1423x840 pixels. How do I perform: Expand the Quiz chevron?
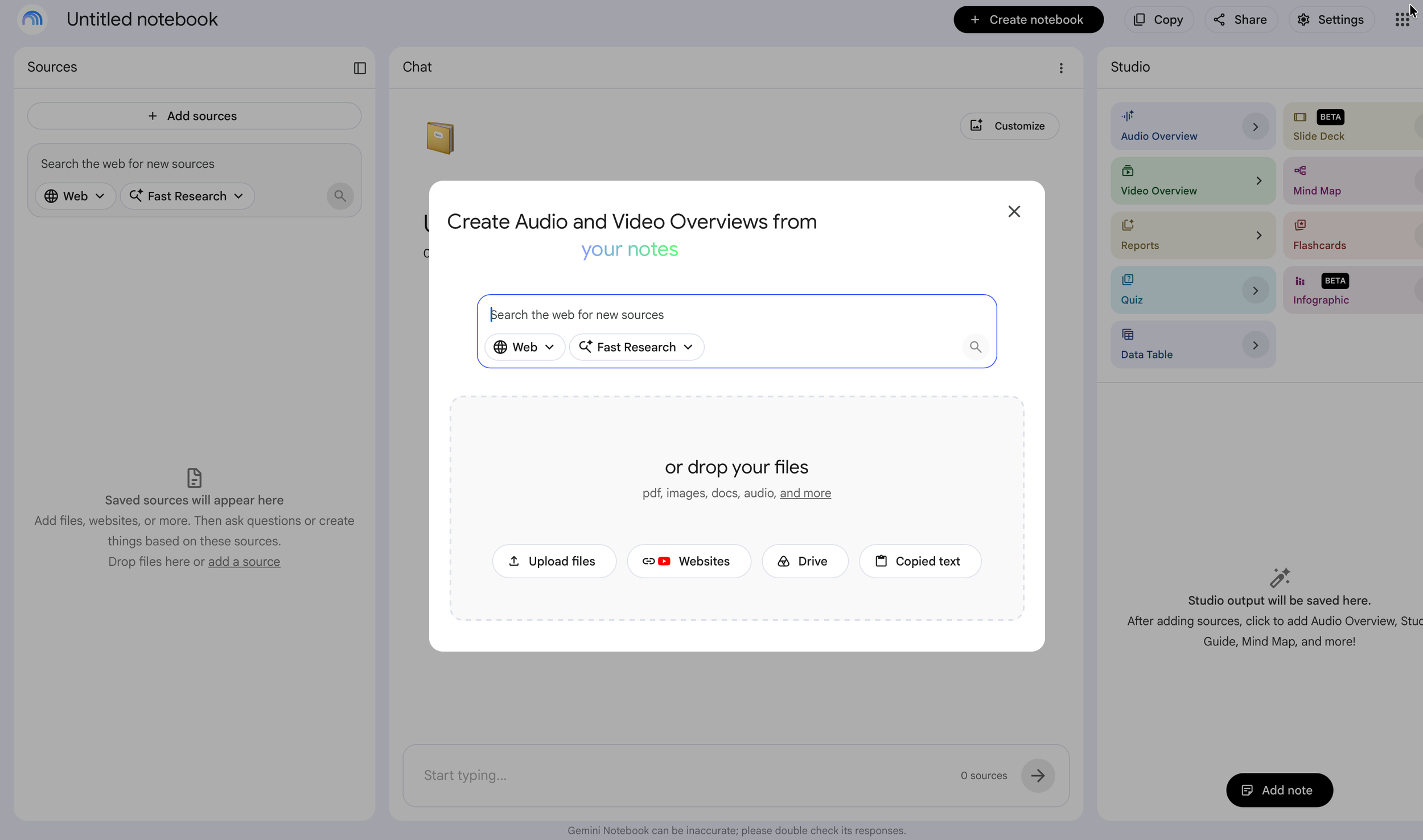[x=1255, y=290]
